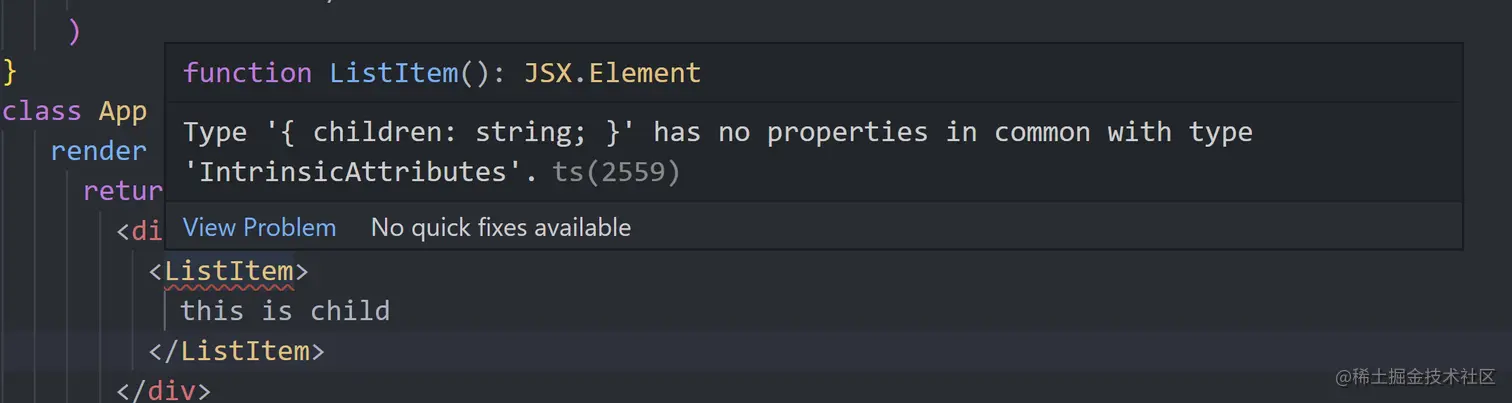Image resolution: width=1512 pixels, height=403 pixels.
Task: Click the 'function' keyword in hover tooltip
Action: pos(247,73)
